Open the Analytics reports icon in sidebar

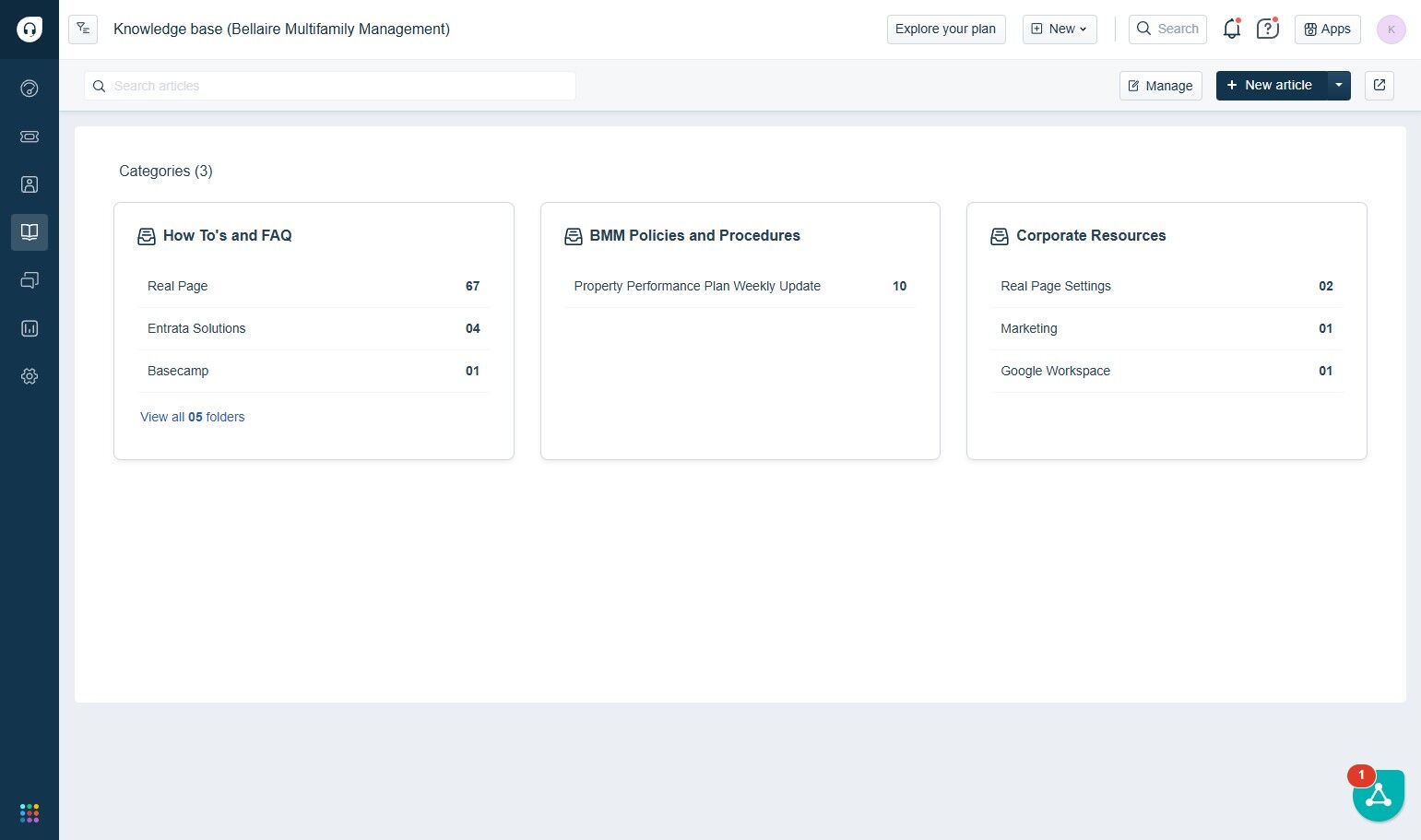coord(30,328)
